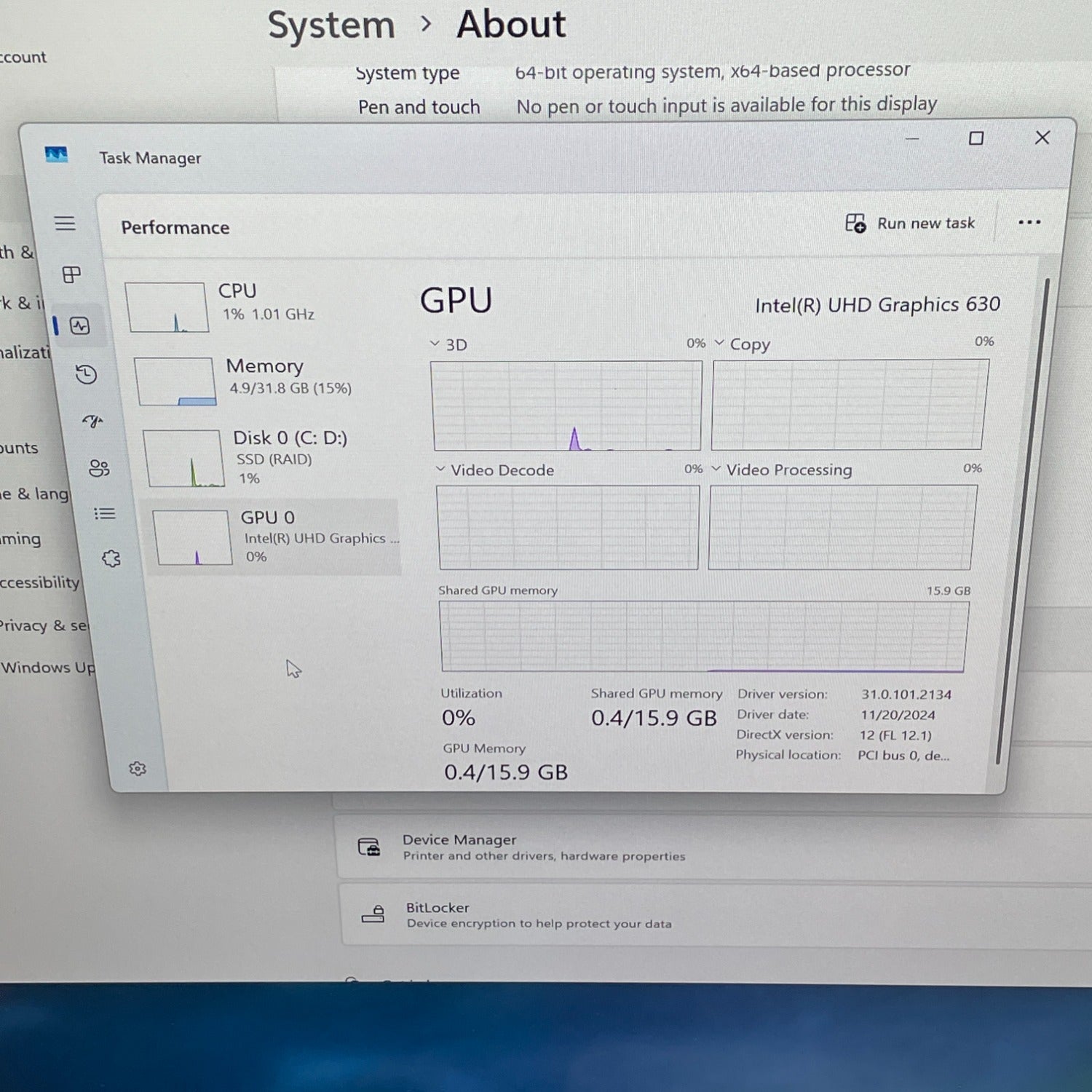Select the Performance page icon

(x=80, y=325)
